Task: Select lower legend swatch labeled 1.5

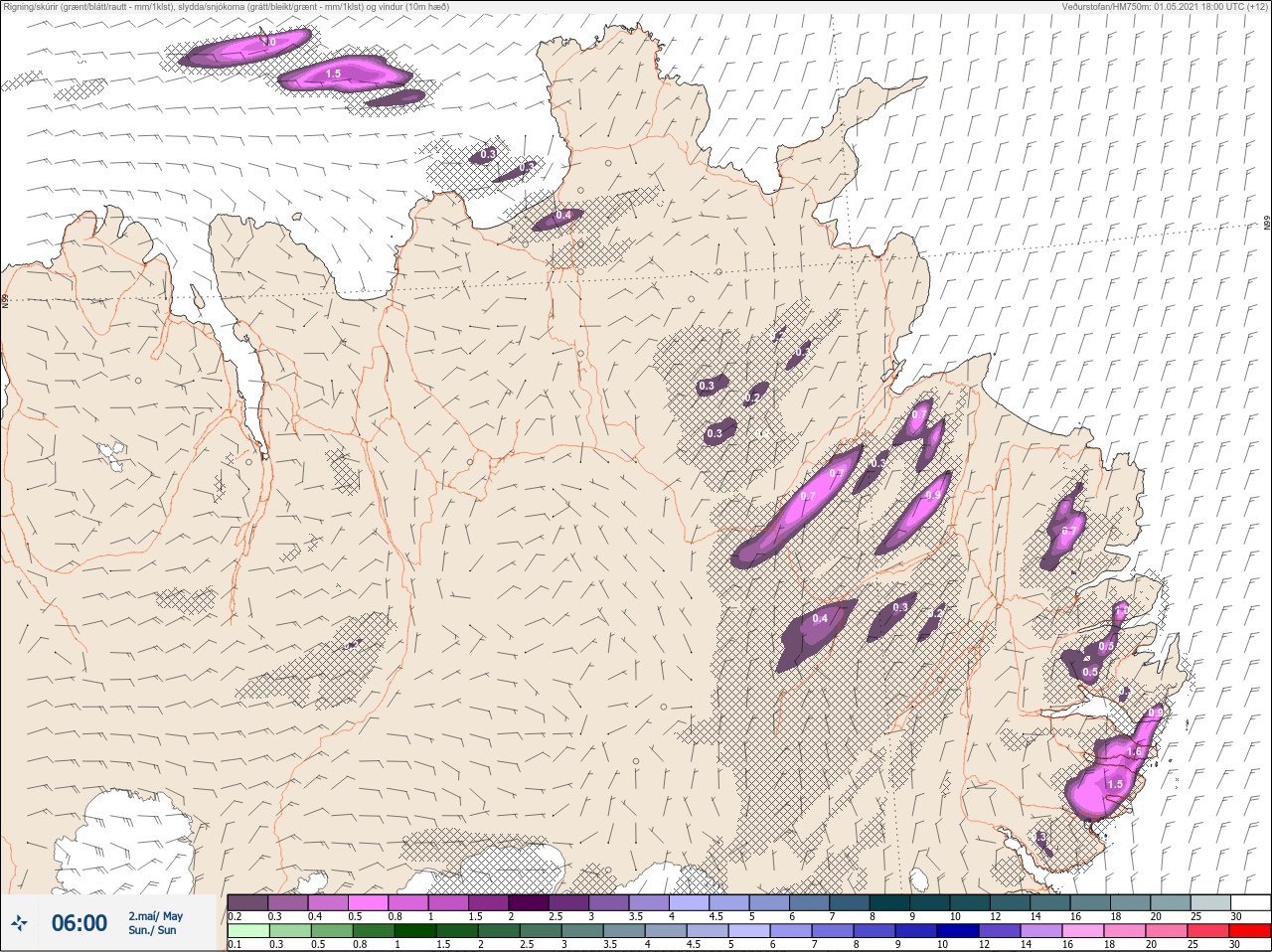Action: click(456, 931)
